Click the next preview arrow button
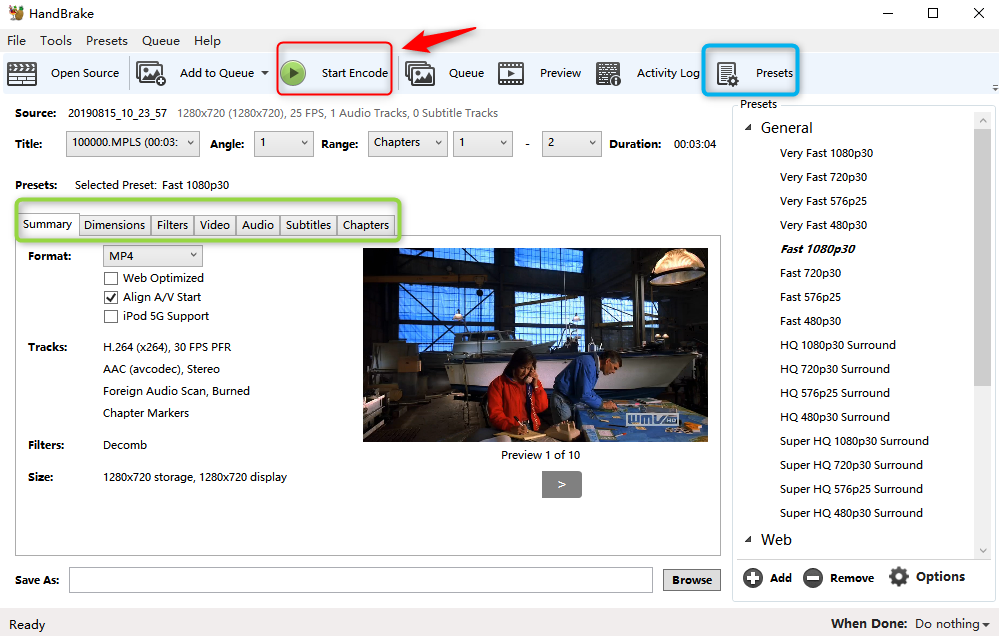999x636 pixels. pos(561,484)
